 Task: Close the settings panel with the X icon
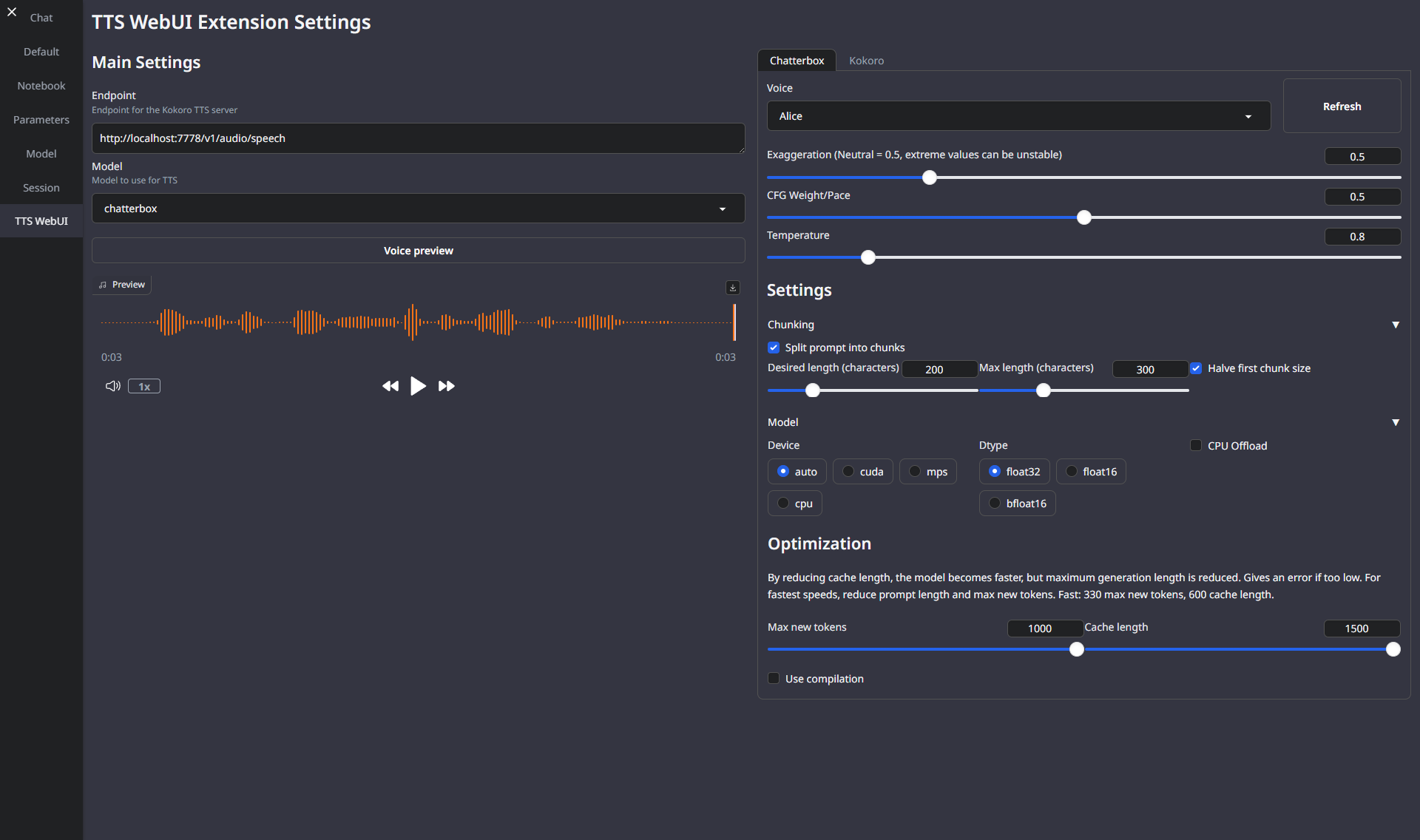click(x=12, y=12)
